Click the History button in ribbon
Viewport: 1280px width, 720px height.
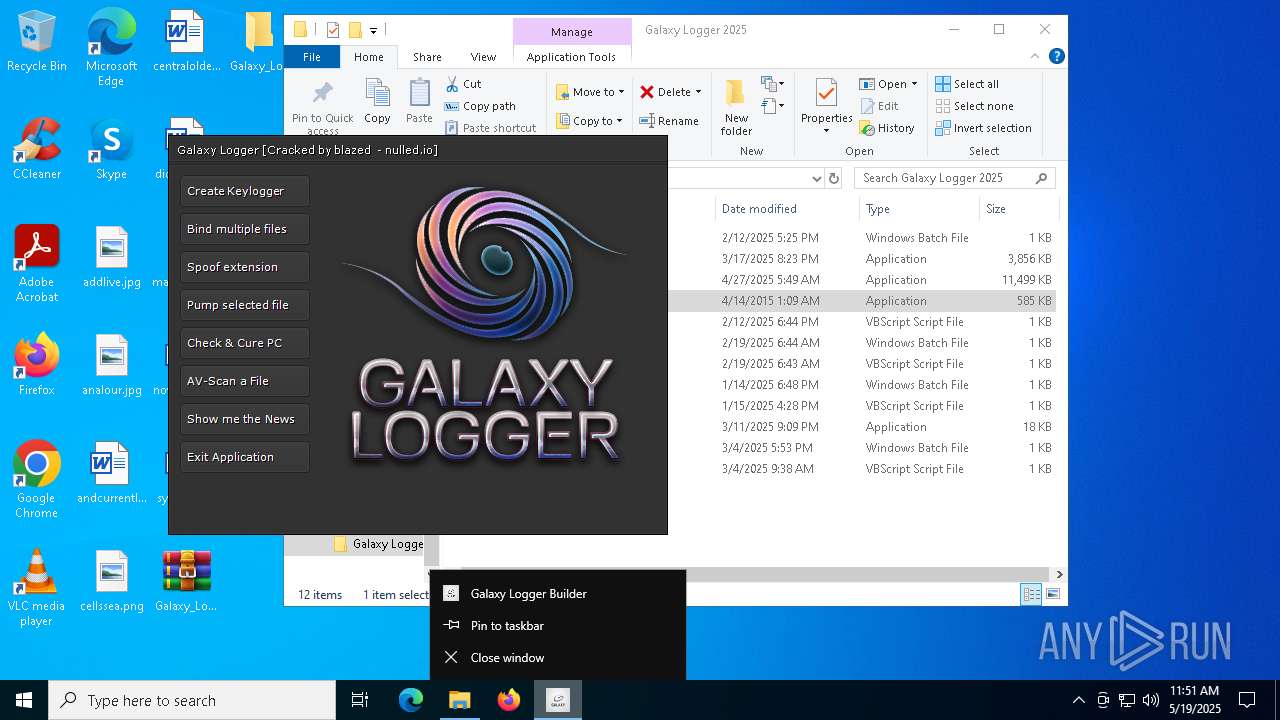click(x=887, y=128)
